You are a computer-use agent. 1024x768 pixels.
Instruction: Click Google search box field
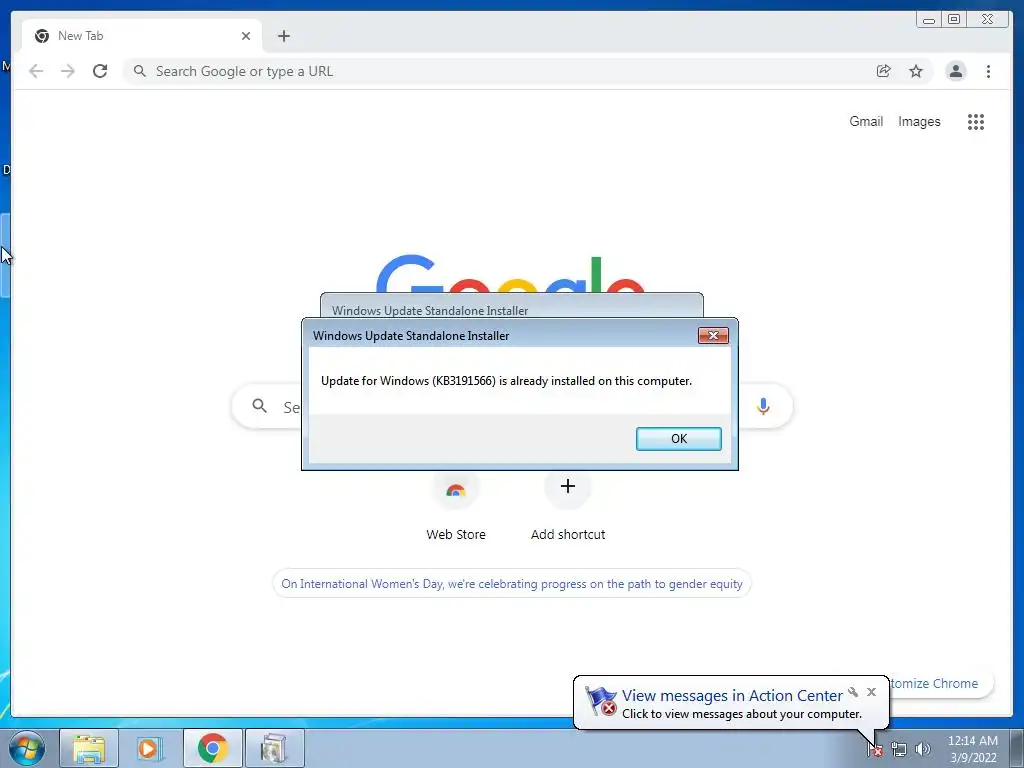tap(512, 406)
